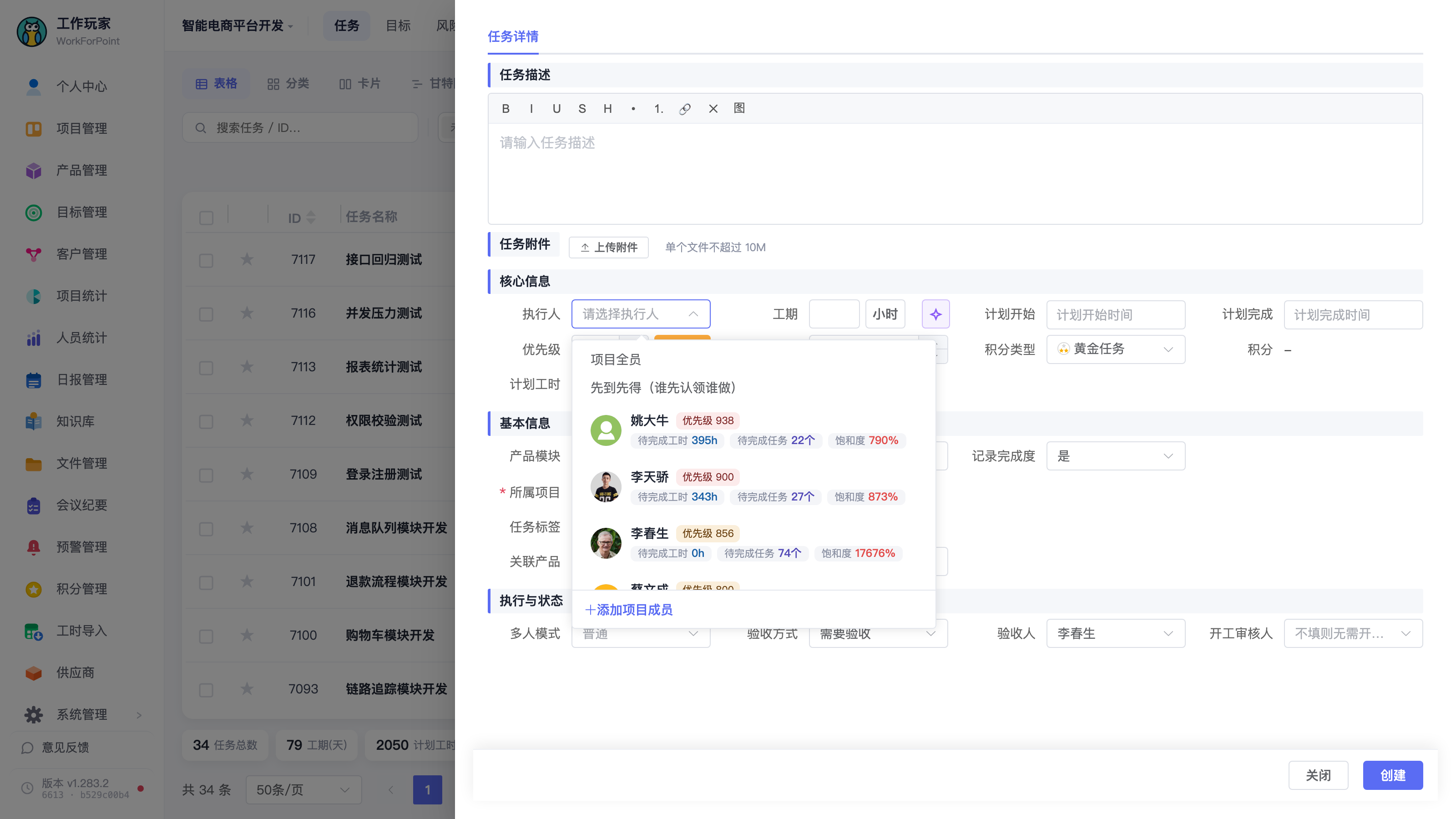This screenshot has height=819, width=1456.
Task: Star task 7117 接口回归测试
Action: click(247, 259)
